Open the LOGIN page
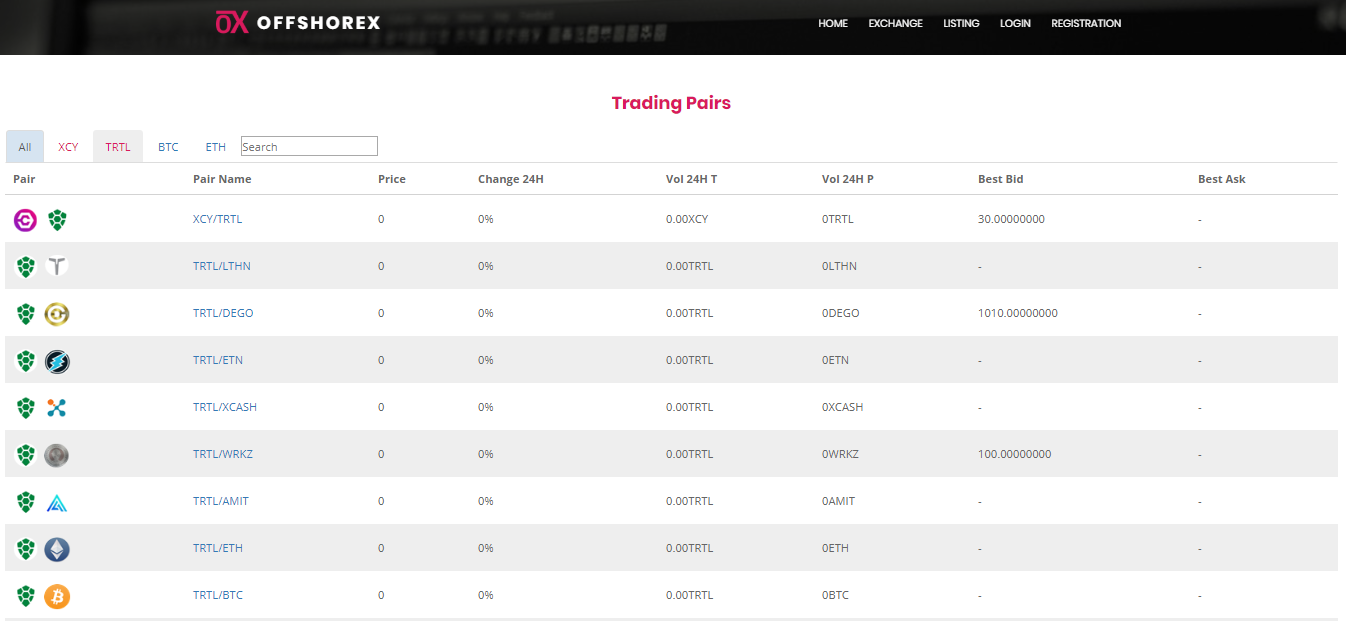 [1015, 23]
